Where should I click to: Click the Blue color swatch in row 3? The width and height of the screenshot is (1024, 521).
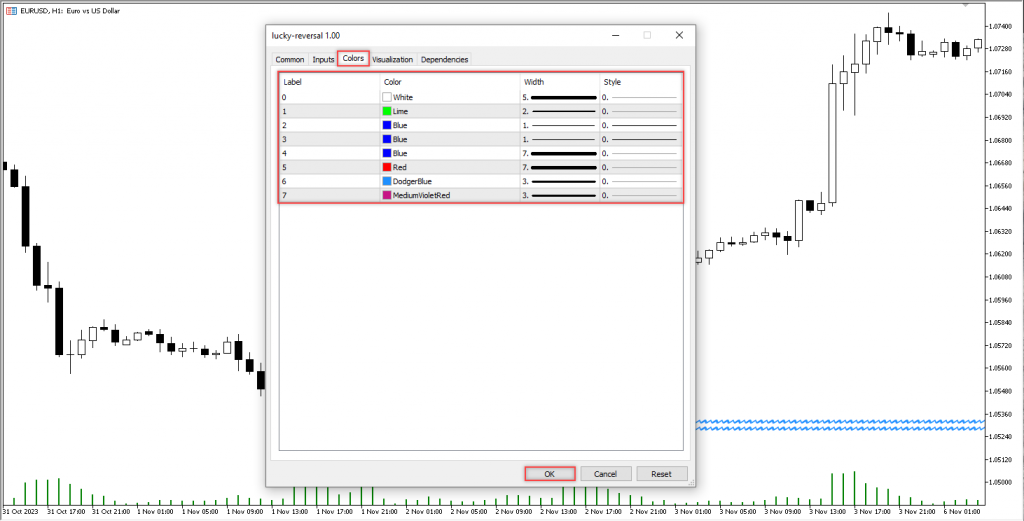(x=387, y=140)
